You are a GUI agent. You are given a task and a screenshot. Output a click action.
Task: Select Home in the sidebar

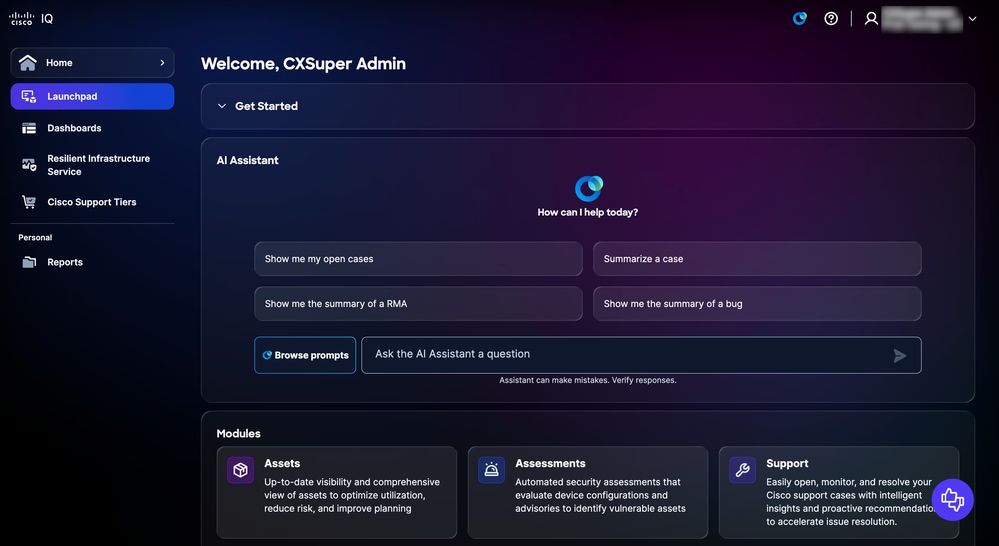(x=92, y=62)
